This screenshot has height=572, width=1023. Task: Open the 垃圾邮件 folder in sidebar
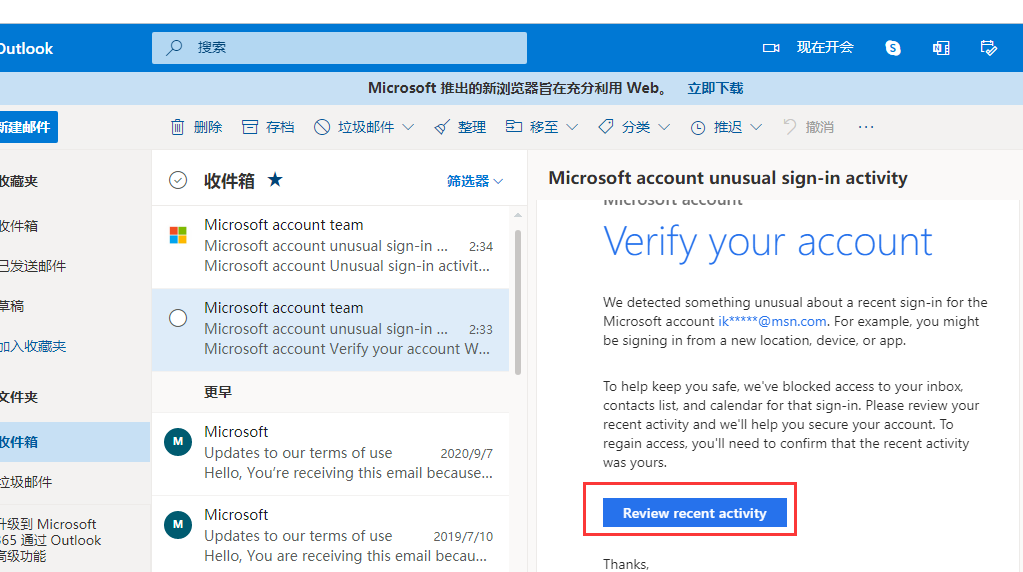[x=26, y=482]
